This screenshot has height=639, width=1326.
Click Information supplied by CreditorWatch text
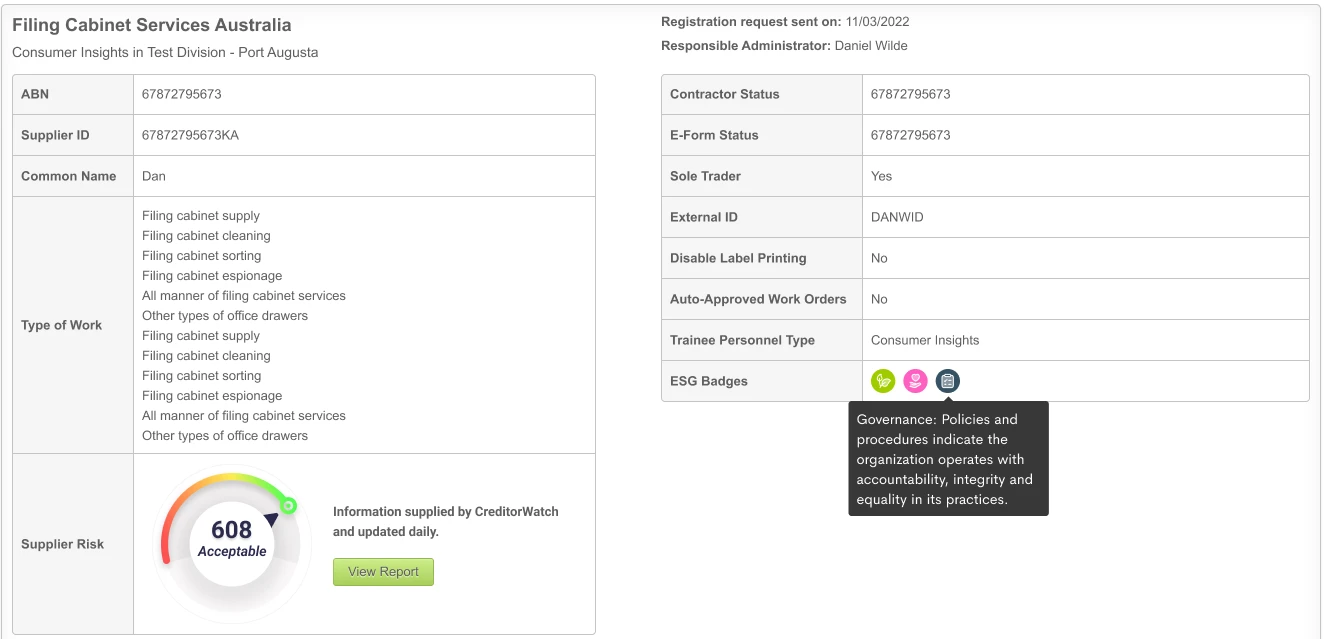click(445, 521)
